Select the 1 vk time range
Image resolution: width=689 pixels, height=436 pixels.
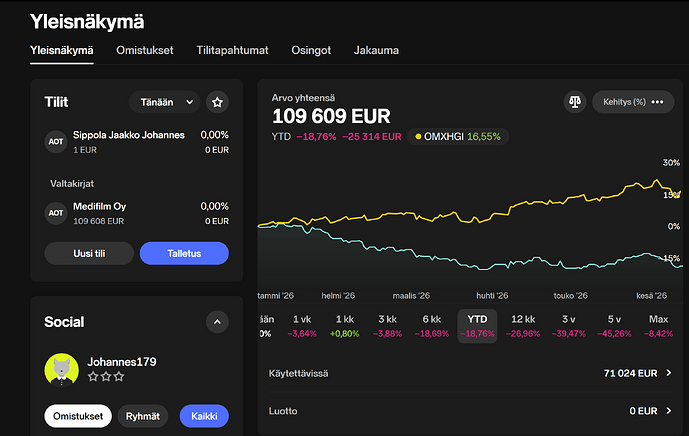tap(302, 326)
